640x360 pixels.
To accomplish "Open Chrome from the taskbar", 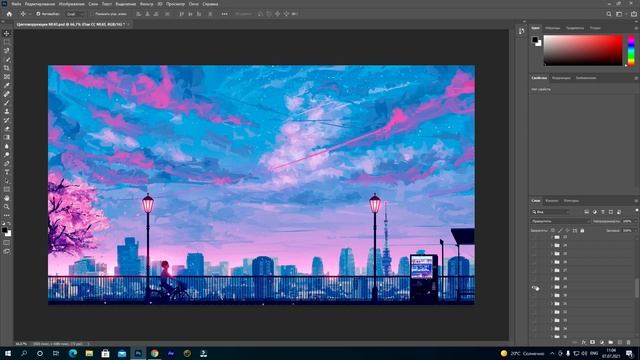I will 154,353.
